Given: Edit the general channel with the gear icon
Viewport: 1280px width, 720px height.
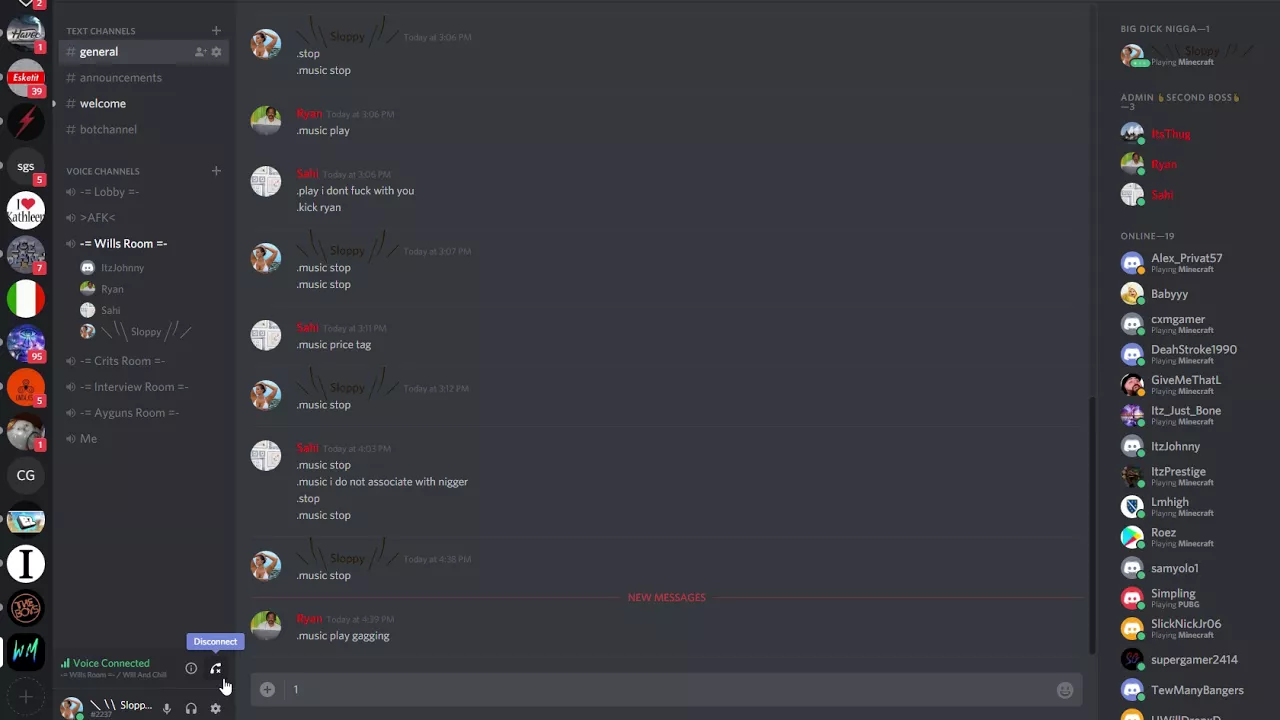Looking at the screenshot, I should [216, 52].
